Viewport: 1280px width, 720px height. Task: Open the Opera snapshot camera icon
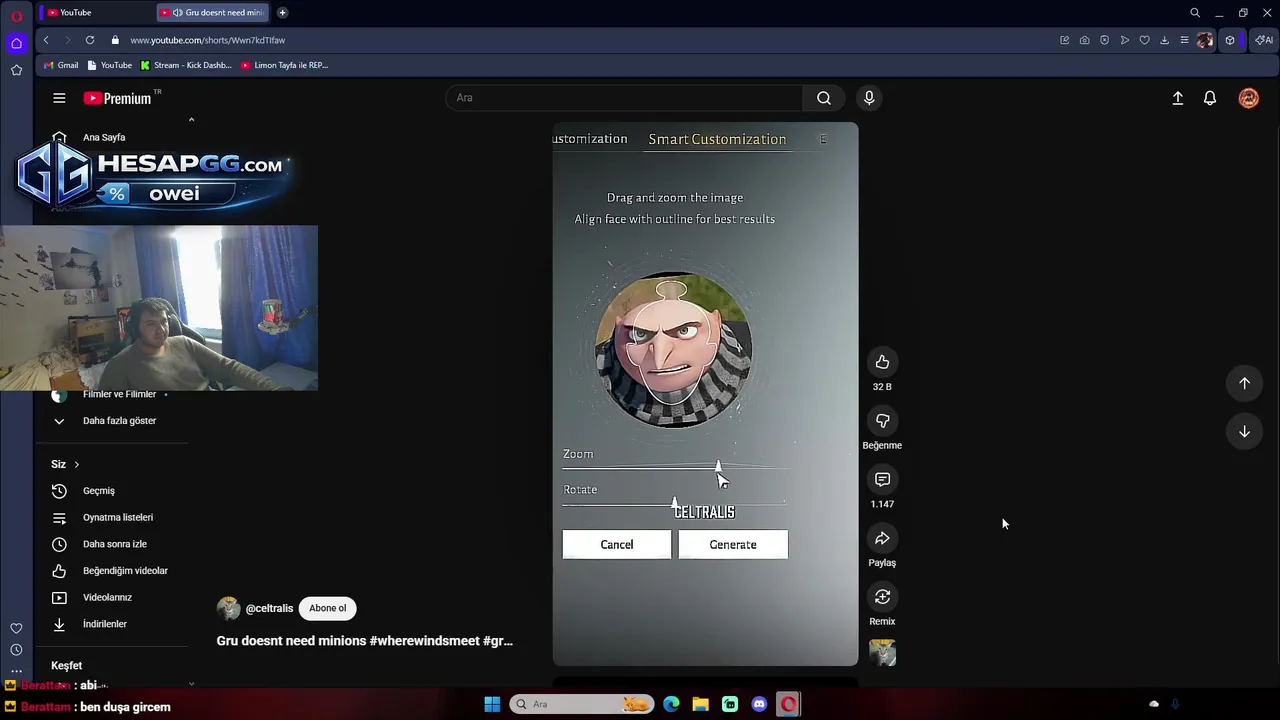[1084, 40]
